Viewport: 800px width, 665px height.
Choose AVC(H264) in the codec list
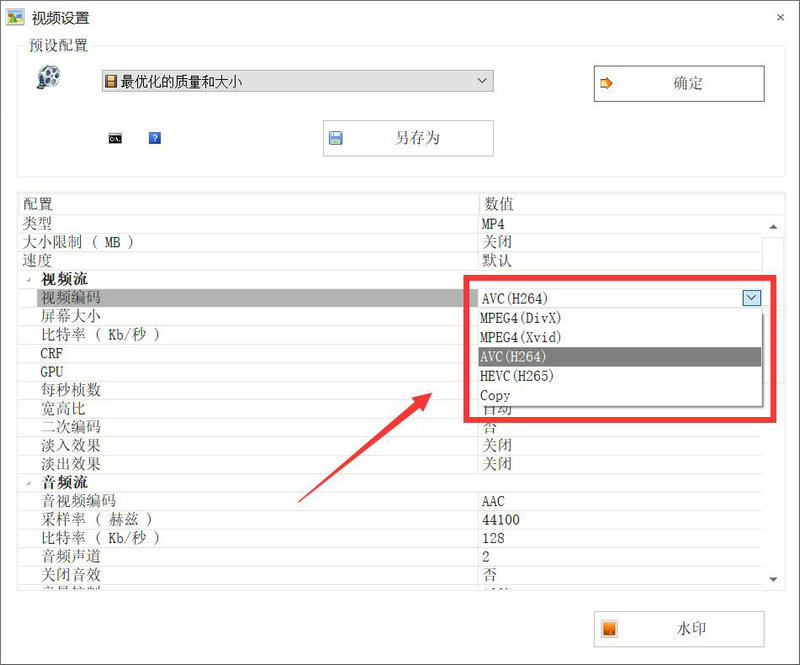pyautogui.click(x=620, y=357)
